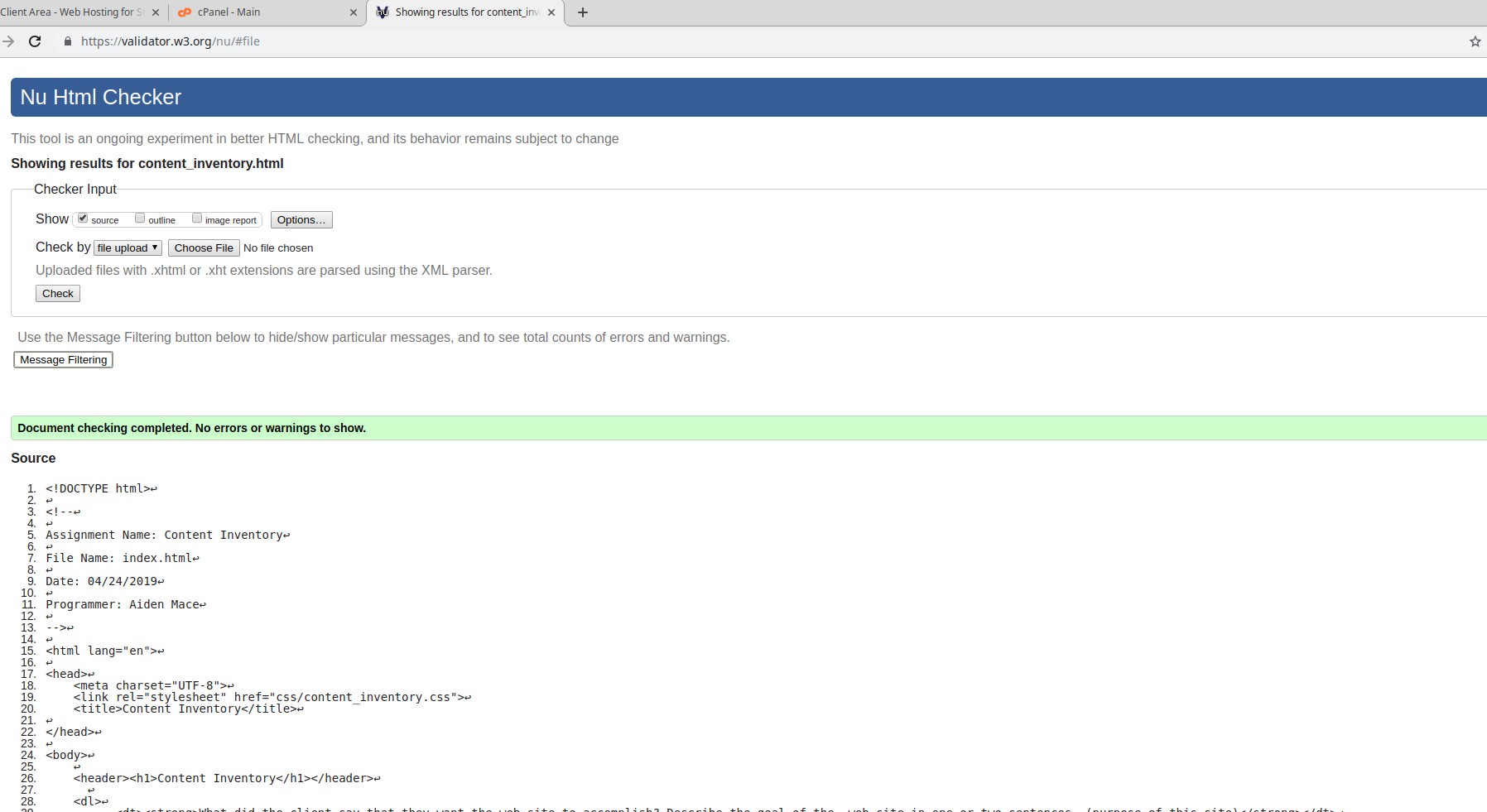The width and height of the screenshot is (1487, 812).
Task: Close the cPanel - Main tab
Action: (354, 12)
